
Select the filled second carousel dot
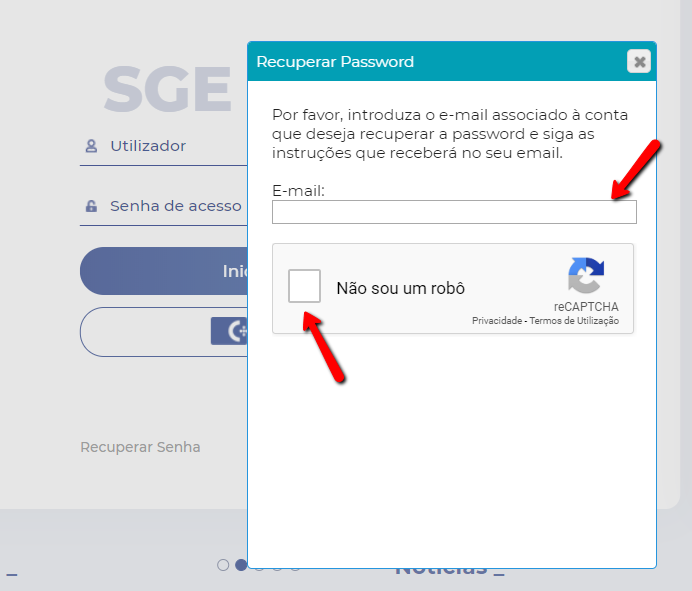pos(241,565)
